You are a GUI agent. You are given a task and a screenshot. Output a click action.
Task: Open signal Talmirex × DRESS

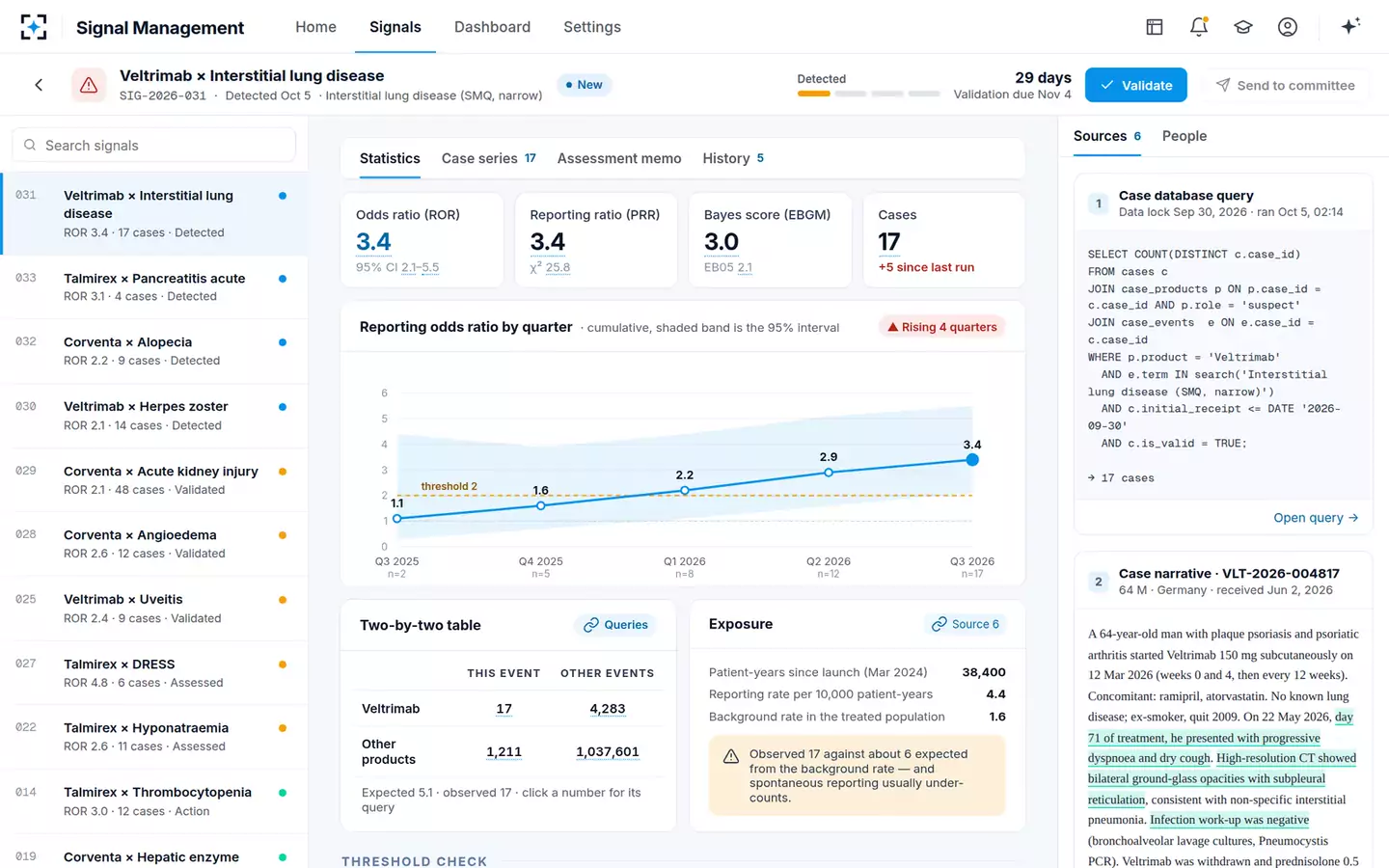(x=154, y=673)
